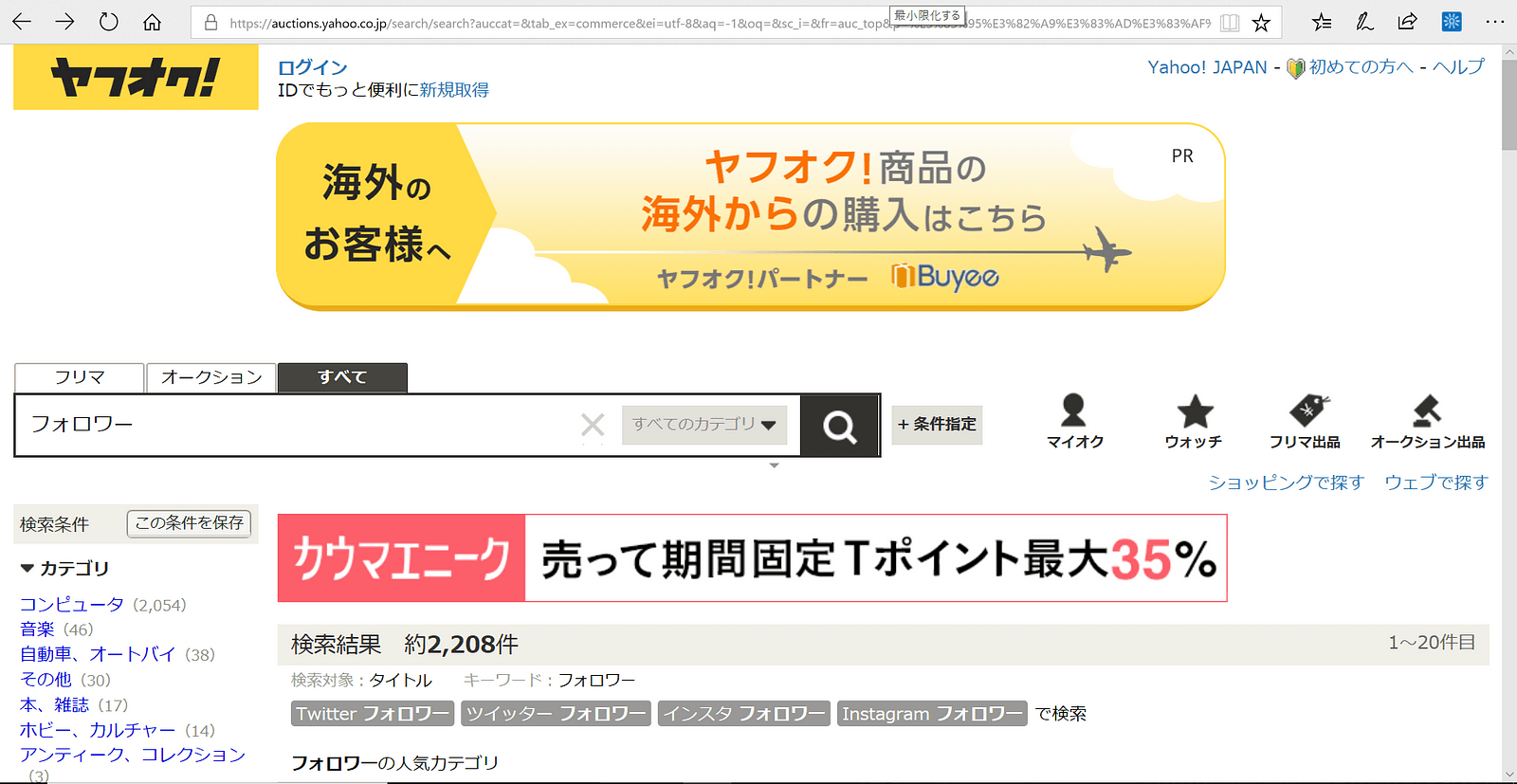Click the オークション出品 gavel icon

click(x=1426, y=411)
